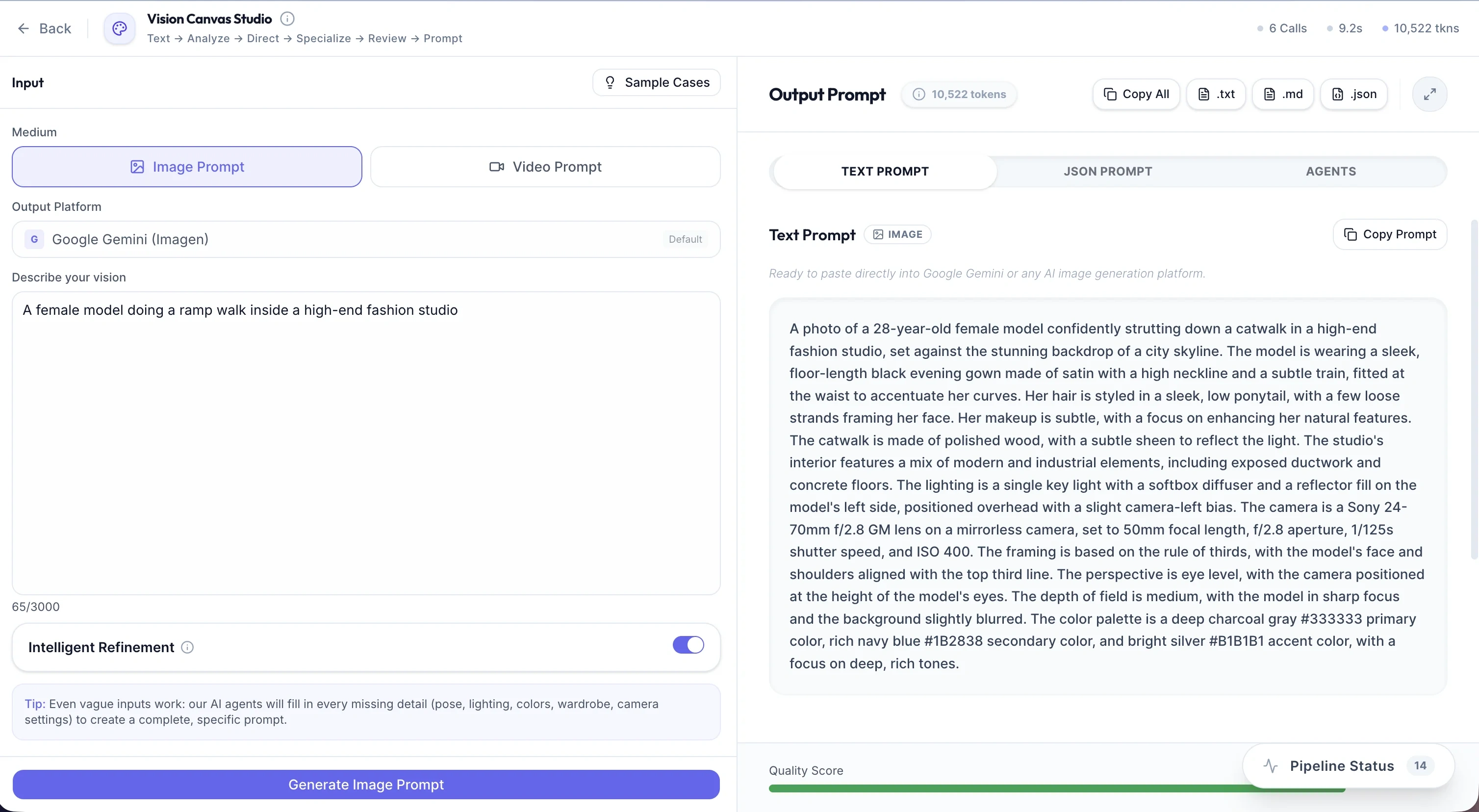This screenshot has height=812, width=1479.
Task: Click inside Describe your vision textbox
Action: tap(366, 442)
